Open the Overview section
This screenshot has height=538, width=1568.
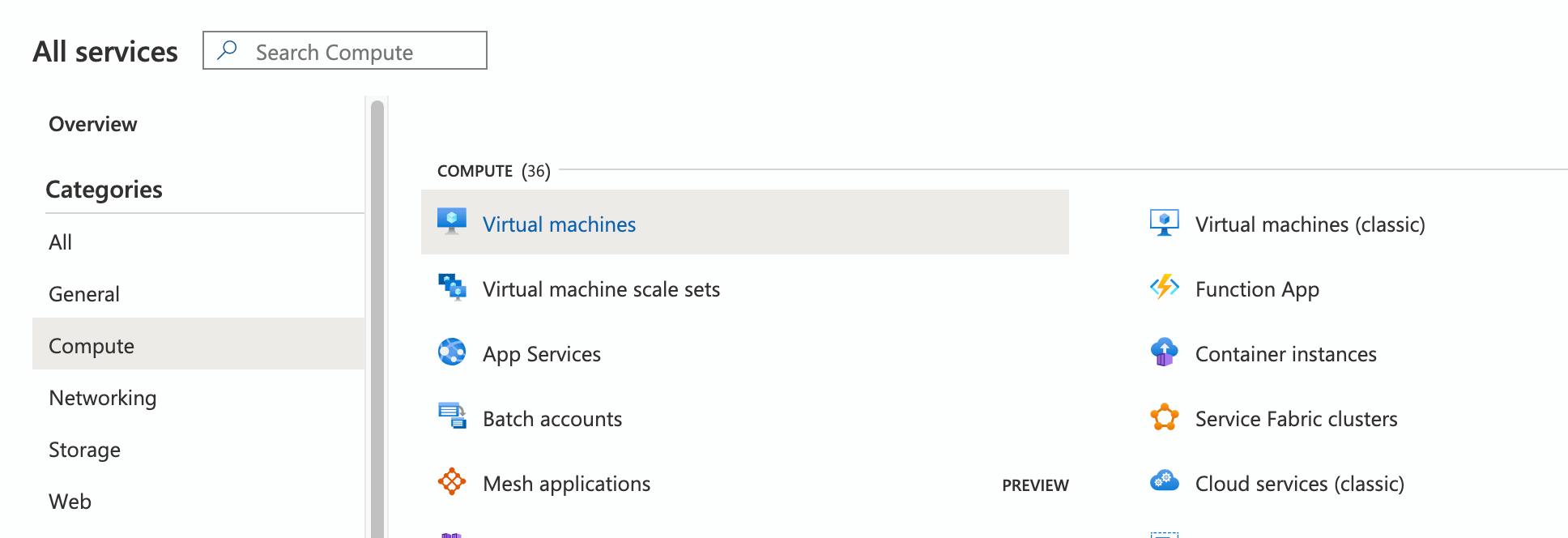pos(93,124)
